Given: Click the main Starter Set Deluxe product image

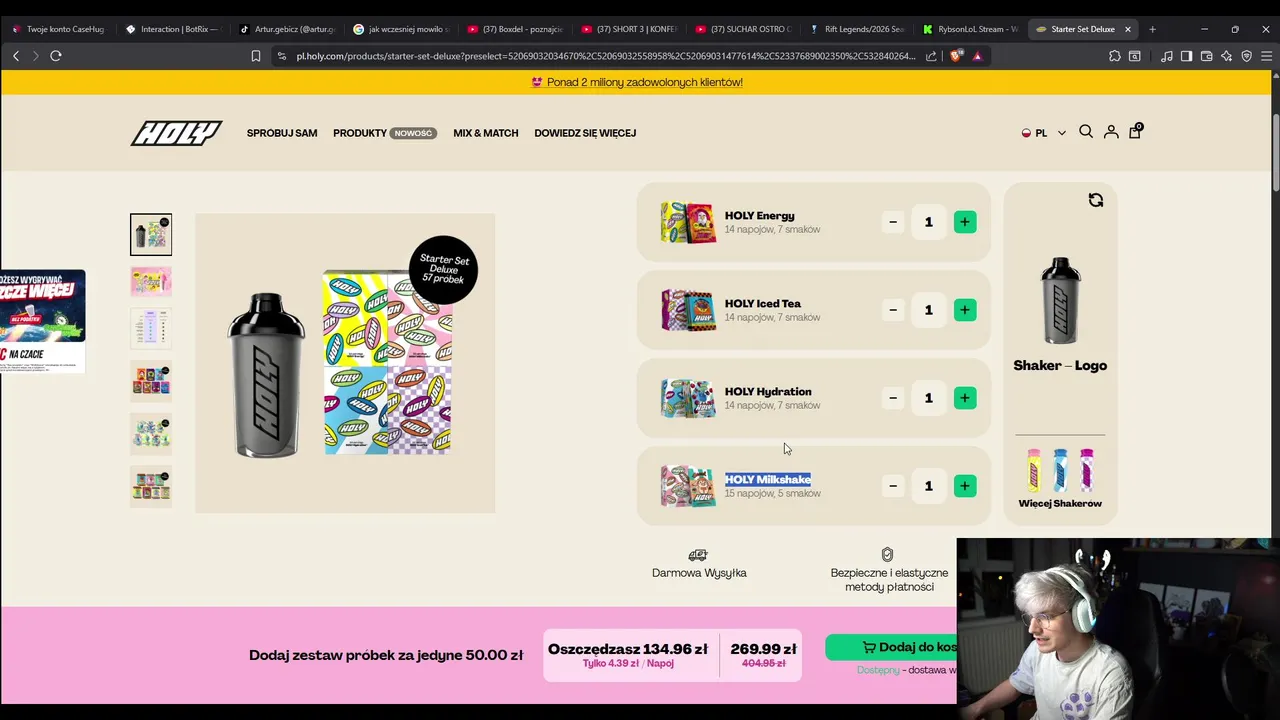Looking at the screenshot, I should (x=345, y=363).
